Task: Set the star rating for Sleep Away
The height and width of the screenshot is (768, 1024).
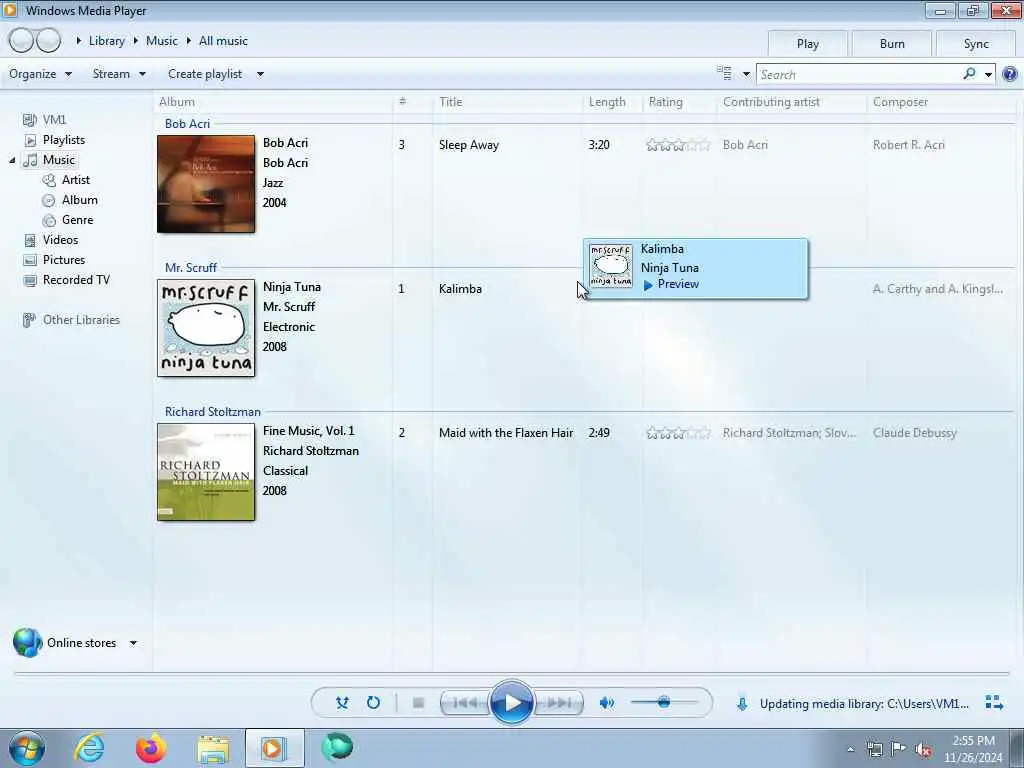Action: point(679,145)
